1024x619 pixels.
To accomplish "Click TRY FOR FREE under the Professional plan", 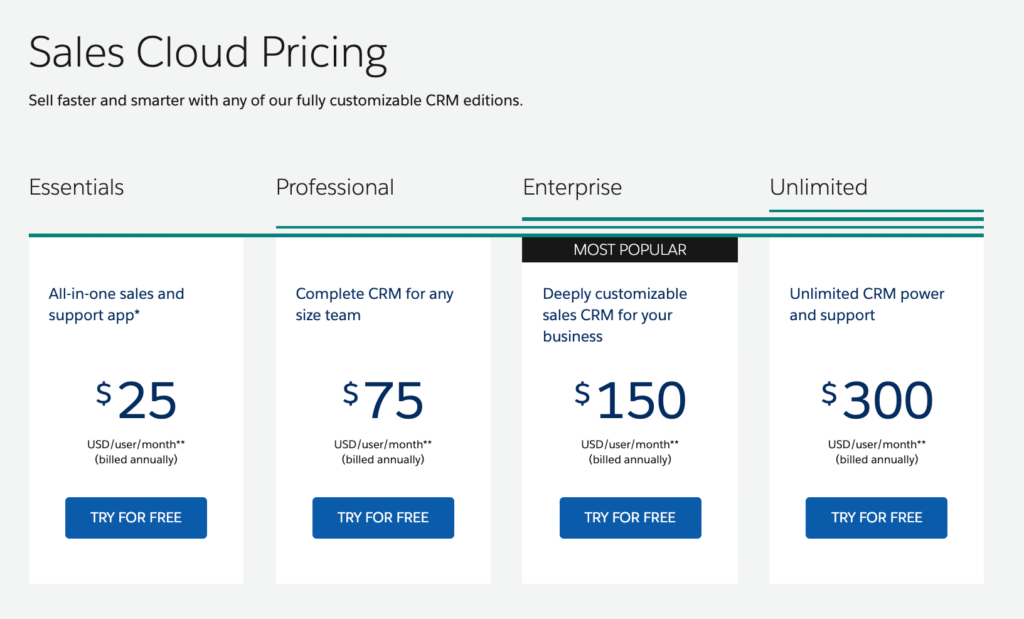I will tap(383, 517).
